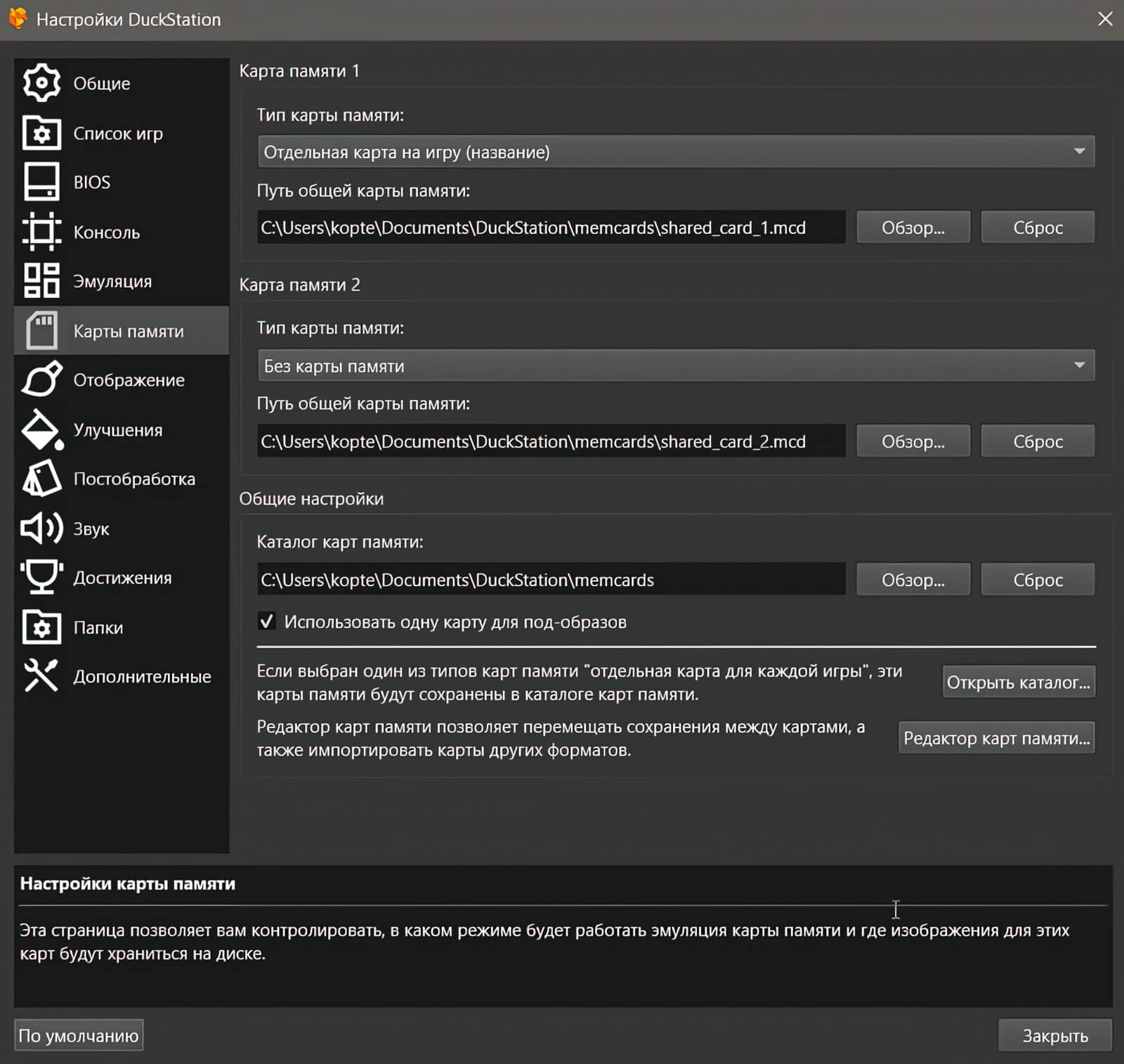Select Эмуляция in the sidebar
1124x1064 pixels.
pos(122,281)
